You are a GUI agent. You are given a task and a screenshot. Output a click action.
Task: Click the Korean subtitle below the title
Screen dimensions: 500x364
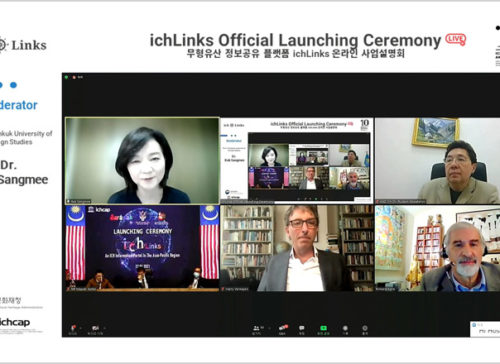point(296,53)
